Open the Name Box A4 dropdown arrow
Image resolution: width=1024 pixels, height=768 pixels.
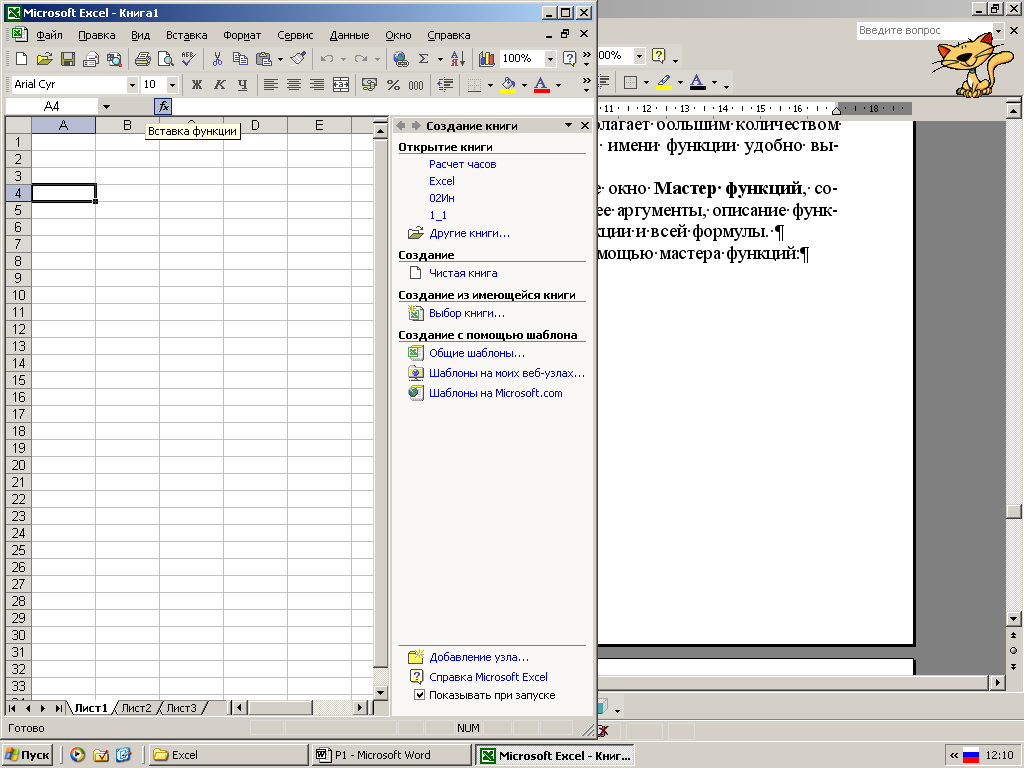coord(106,106)
